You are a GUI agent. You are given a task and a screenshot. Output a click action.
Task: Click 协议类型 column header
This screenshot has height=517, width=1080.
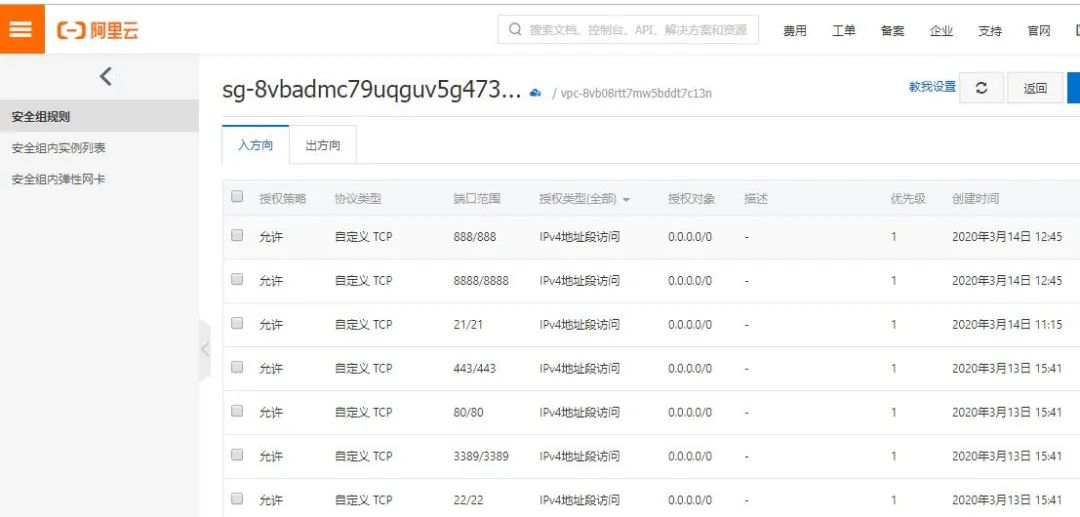[x=357, y=199]
